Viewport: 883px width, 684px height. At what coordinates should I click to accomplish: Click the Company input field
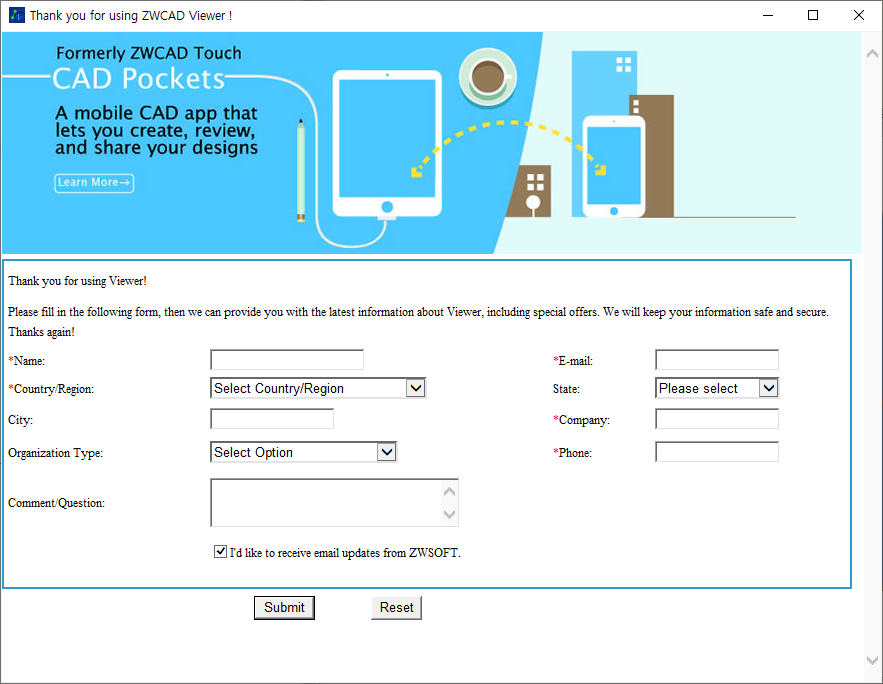click(x=716, y=419)
